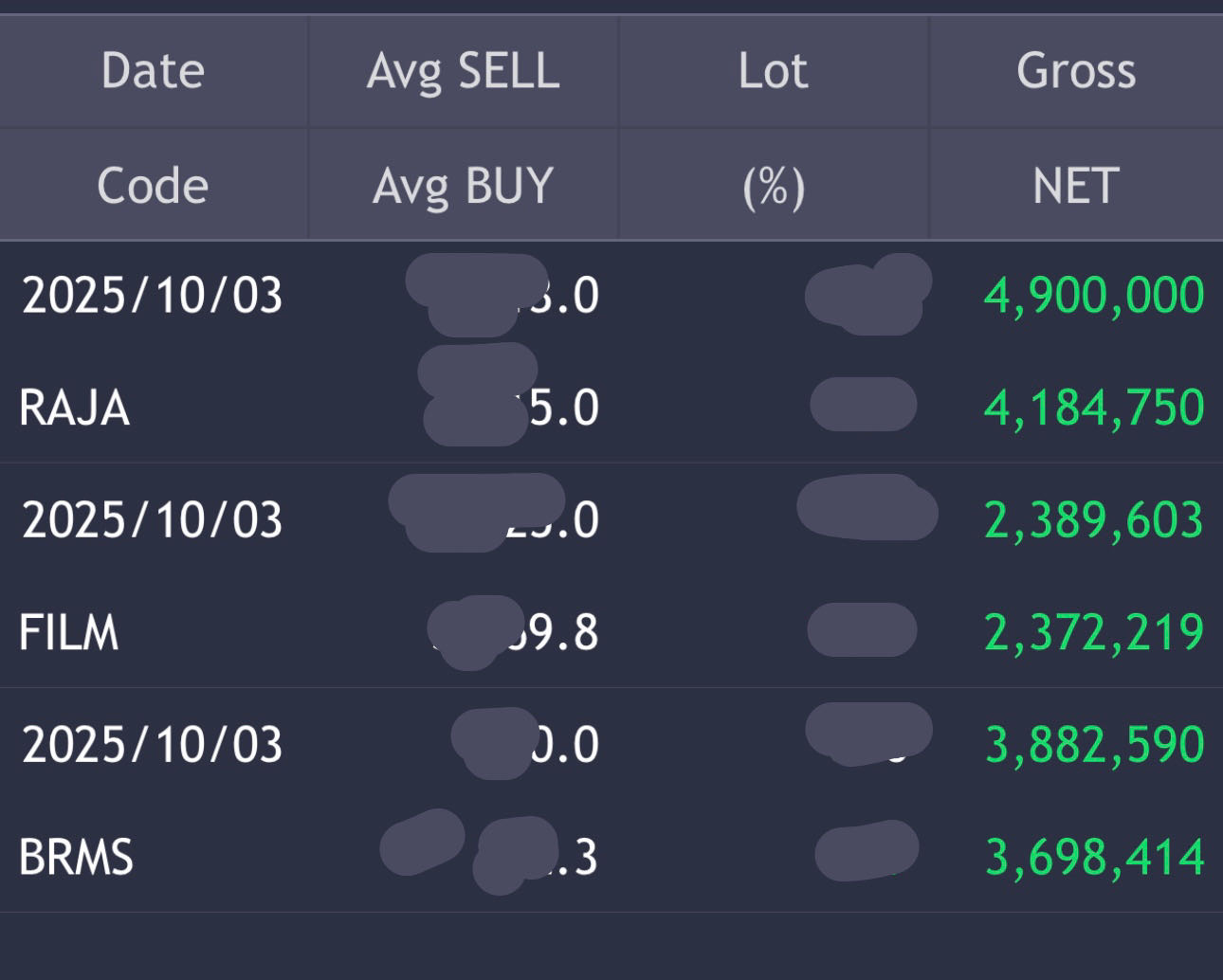
Task: Open the FILM stock code entry
Action: pyautogui.click(x=69, y=633)
